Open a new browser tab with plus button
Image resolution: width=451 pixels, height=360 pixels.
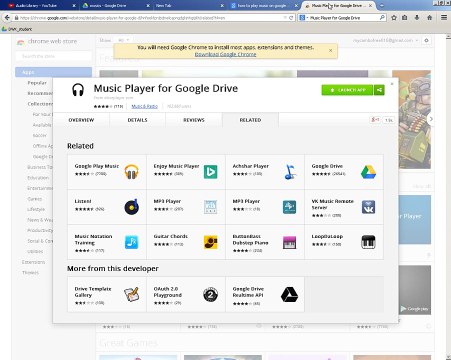point(382,5)
